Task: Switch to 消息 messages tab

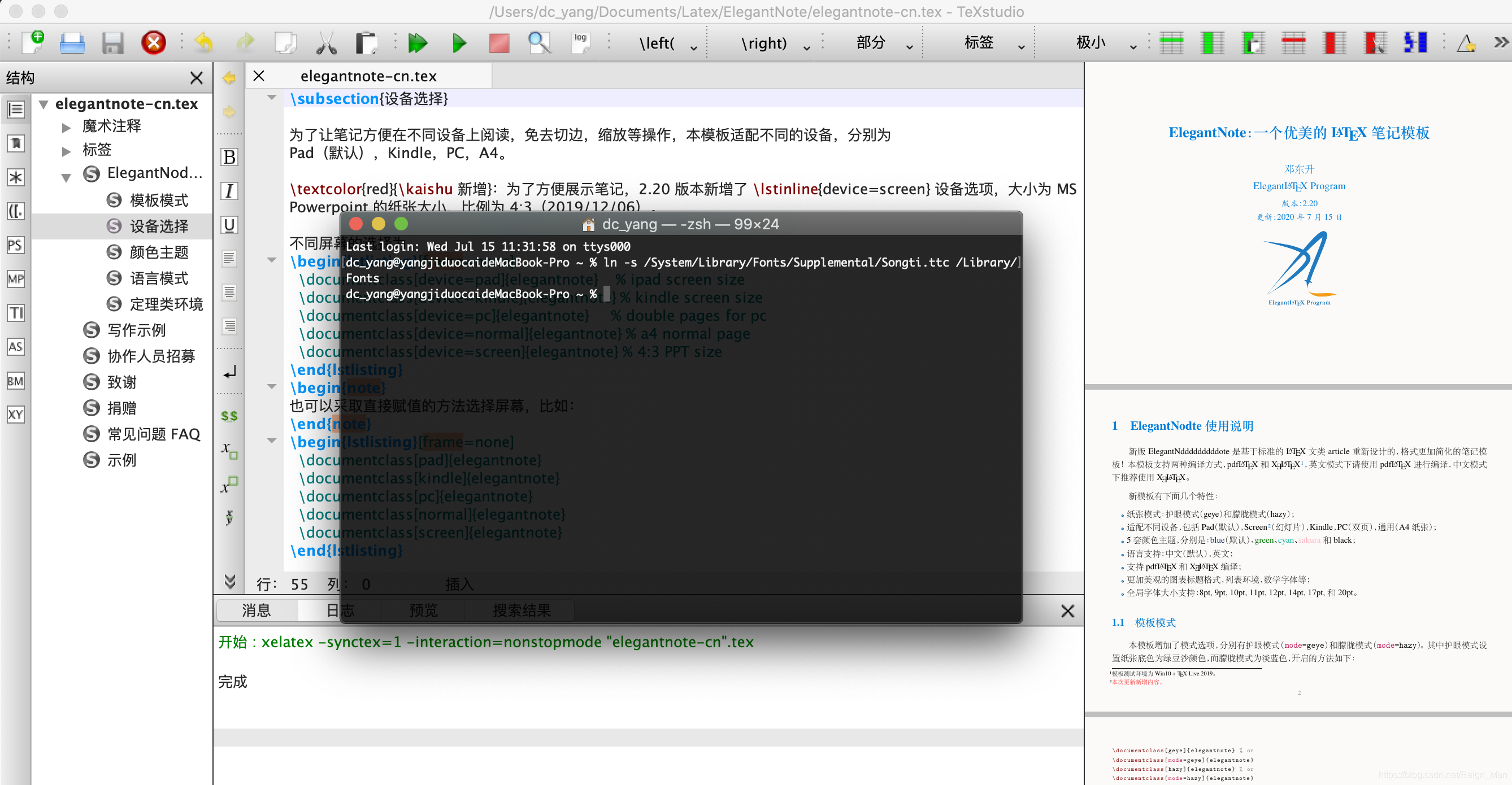Action: click(257, 610)
